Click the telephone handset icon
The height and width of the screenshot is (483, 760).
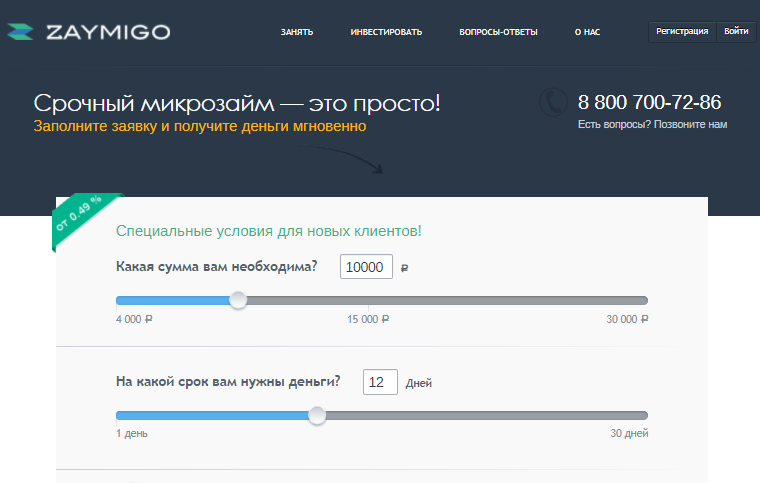pyautogui.click(x=553, y=102)
